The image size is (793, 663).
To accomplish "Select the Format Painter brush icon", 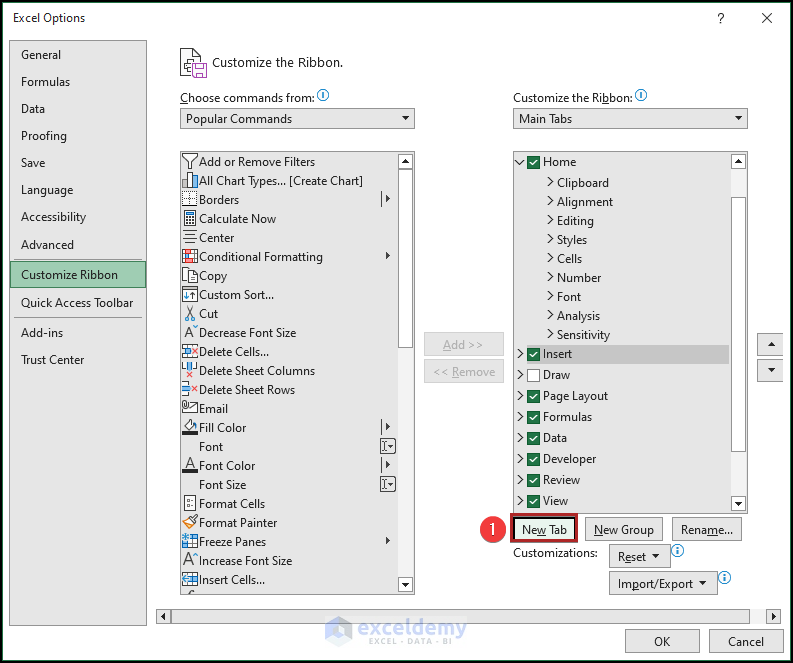I will tap(190, 521).
